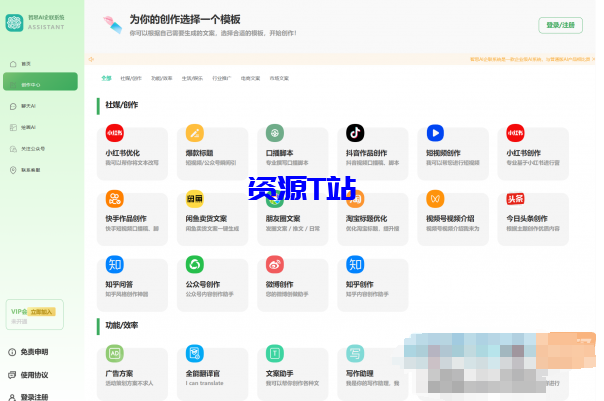The image size is (604, 401).
Task: Switch to the 功能/效率 category tab
Action: [x=161, y=78]
